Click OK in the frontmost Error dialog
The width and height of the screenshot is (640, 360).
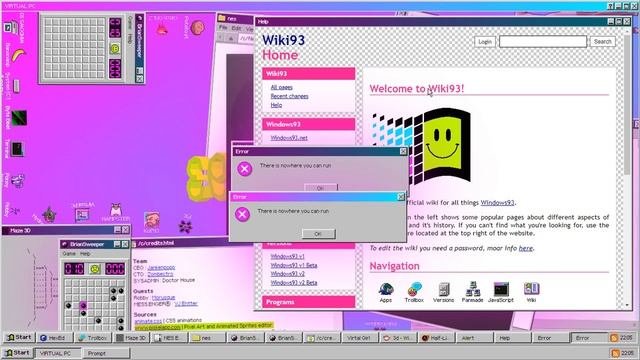pyautogui.click(x=318, y=234)
